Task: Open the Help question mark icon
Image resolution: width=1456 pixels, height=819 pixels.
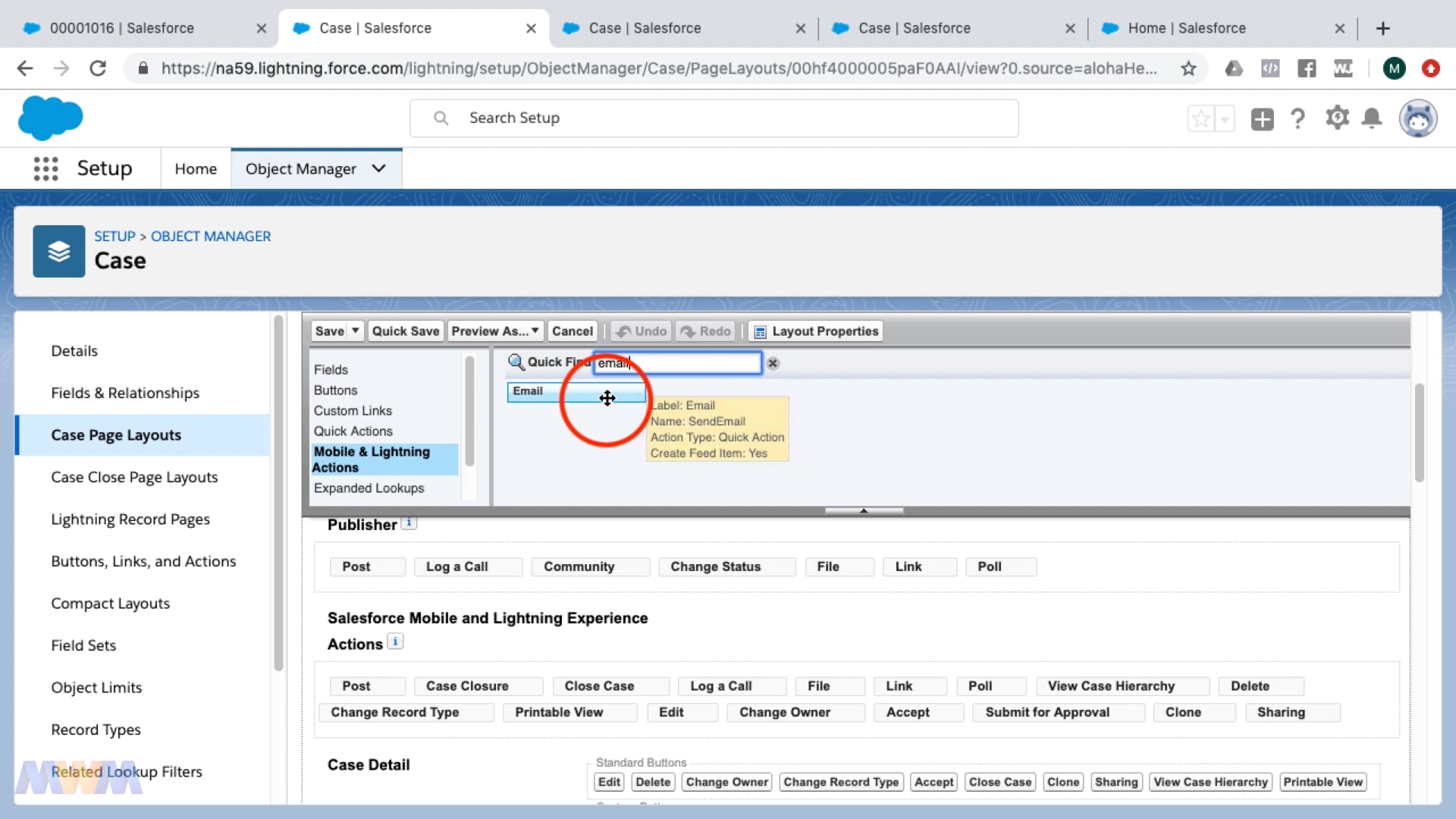Action: (x=1298, y=119)
